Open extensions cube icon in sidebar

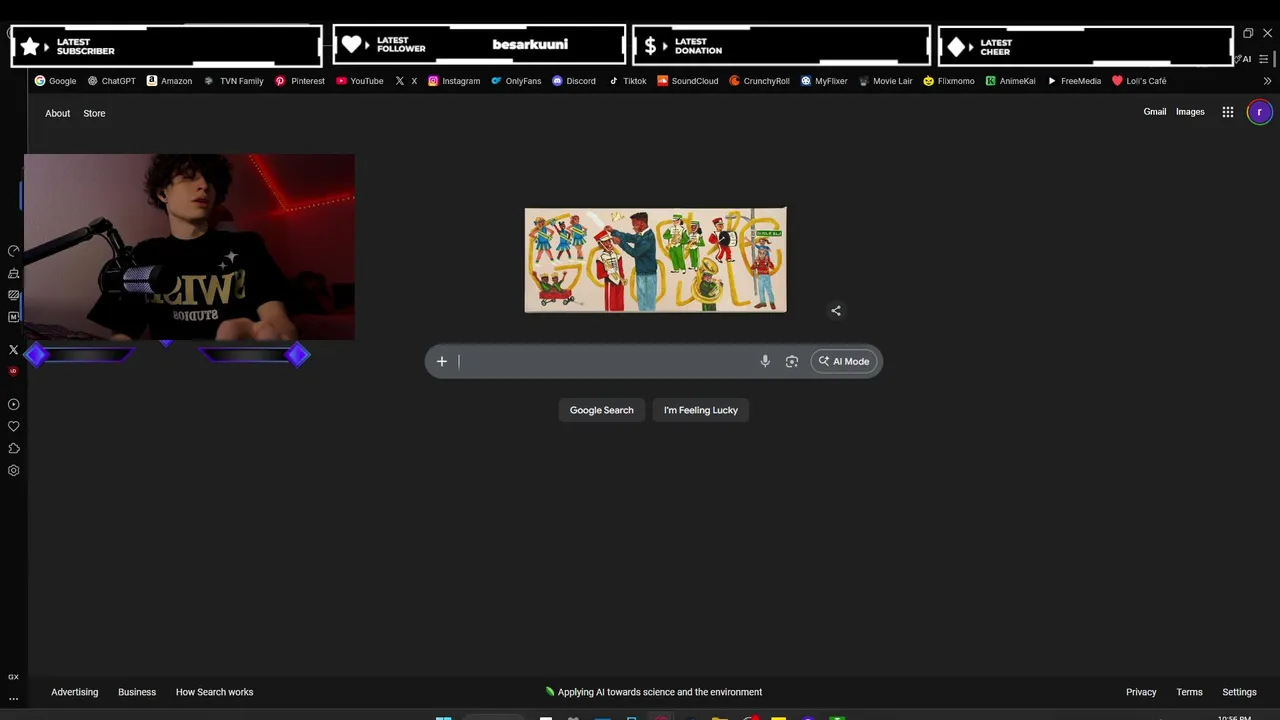[13, 449]
